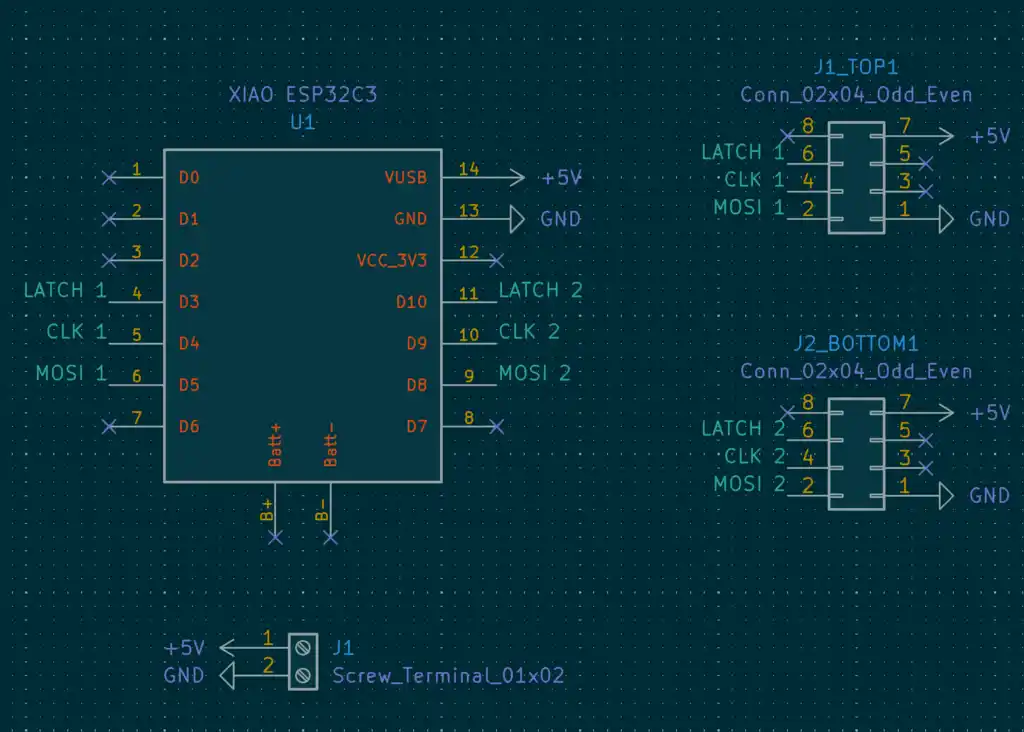Click the "D5" pin name in U1

click(x=189, y=385)
